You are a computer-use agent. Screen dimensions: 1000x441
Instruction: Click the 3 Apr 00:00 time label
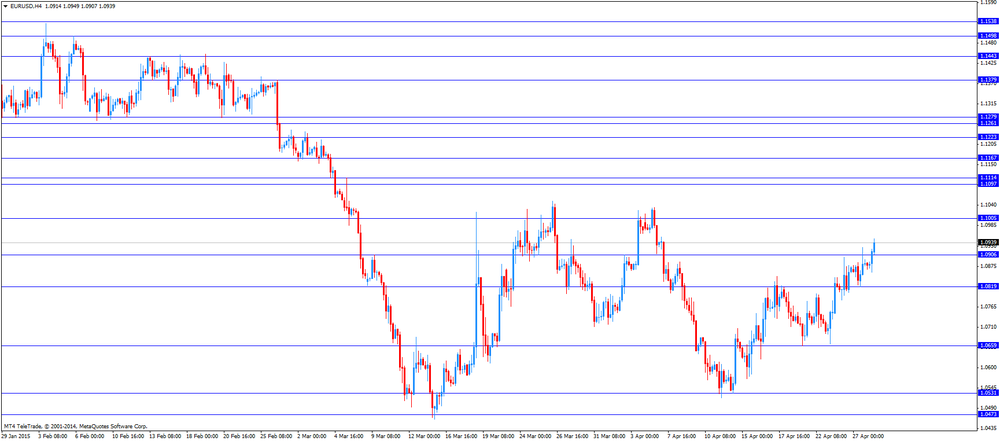point(646,436)
